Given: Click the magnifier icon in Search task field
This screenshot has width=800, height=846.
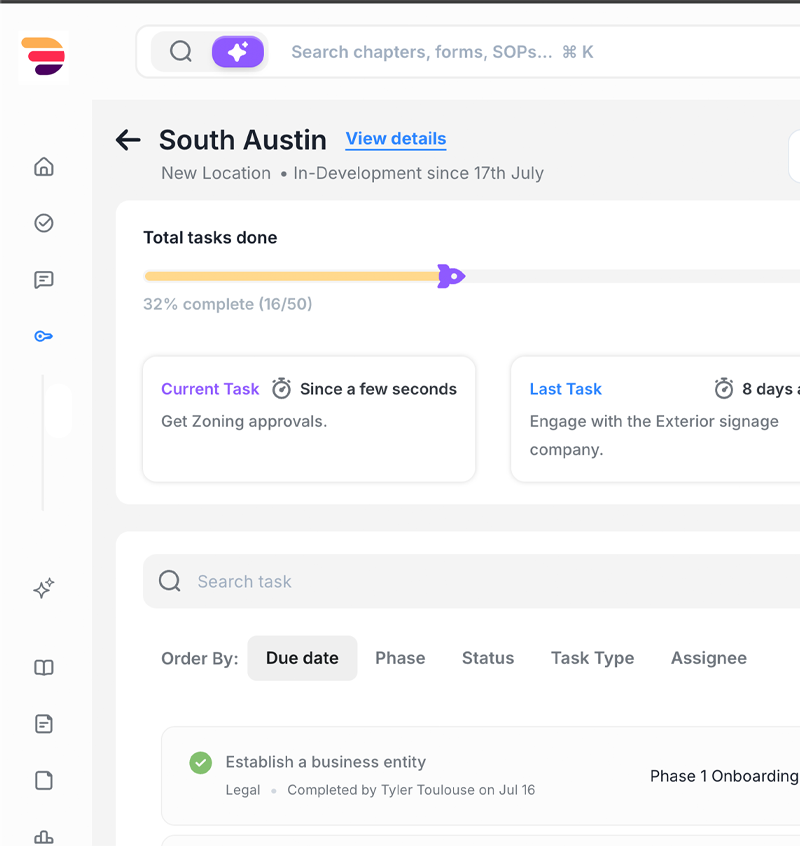Looking at the screenshot, I should (x=170, y=581).
